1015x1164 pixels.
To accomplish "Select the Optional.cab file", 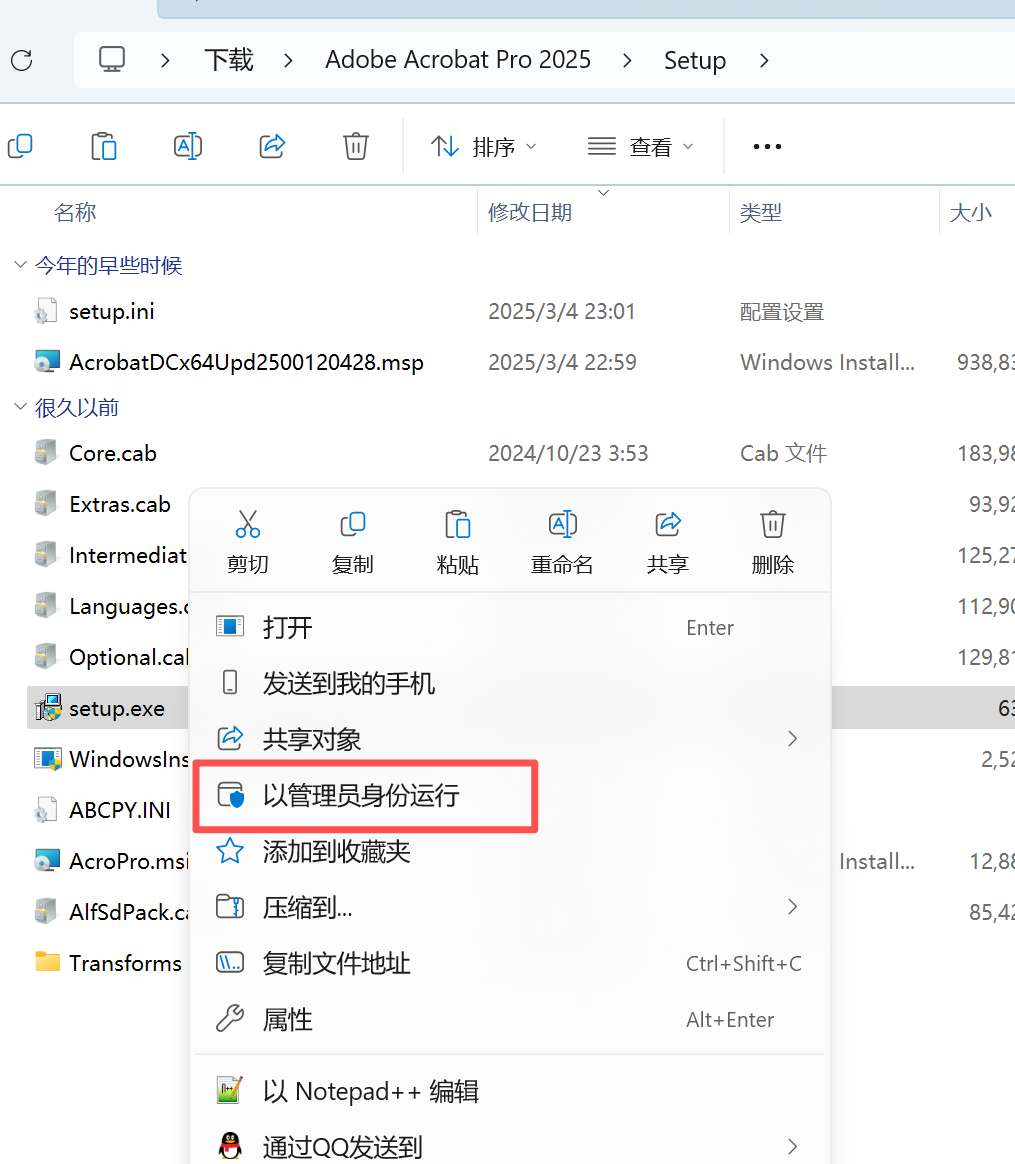I will 128,657.
